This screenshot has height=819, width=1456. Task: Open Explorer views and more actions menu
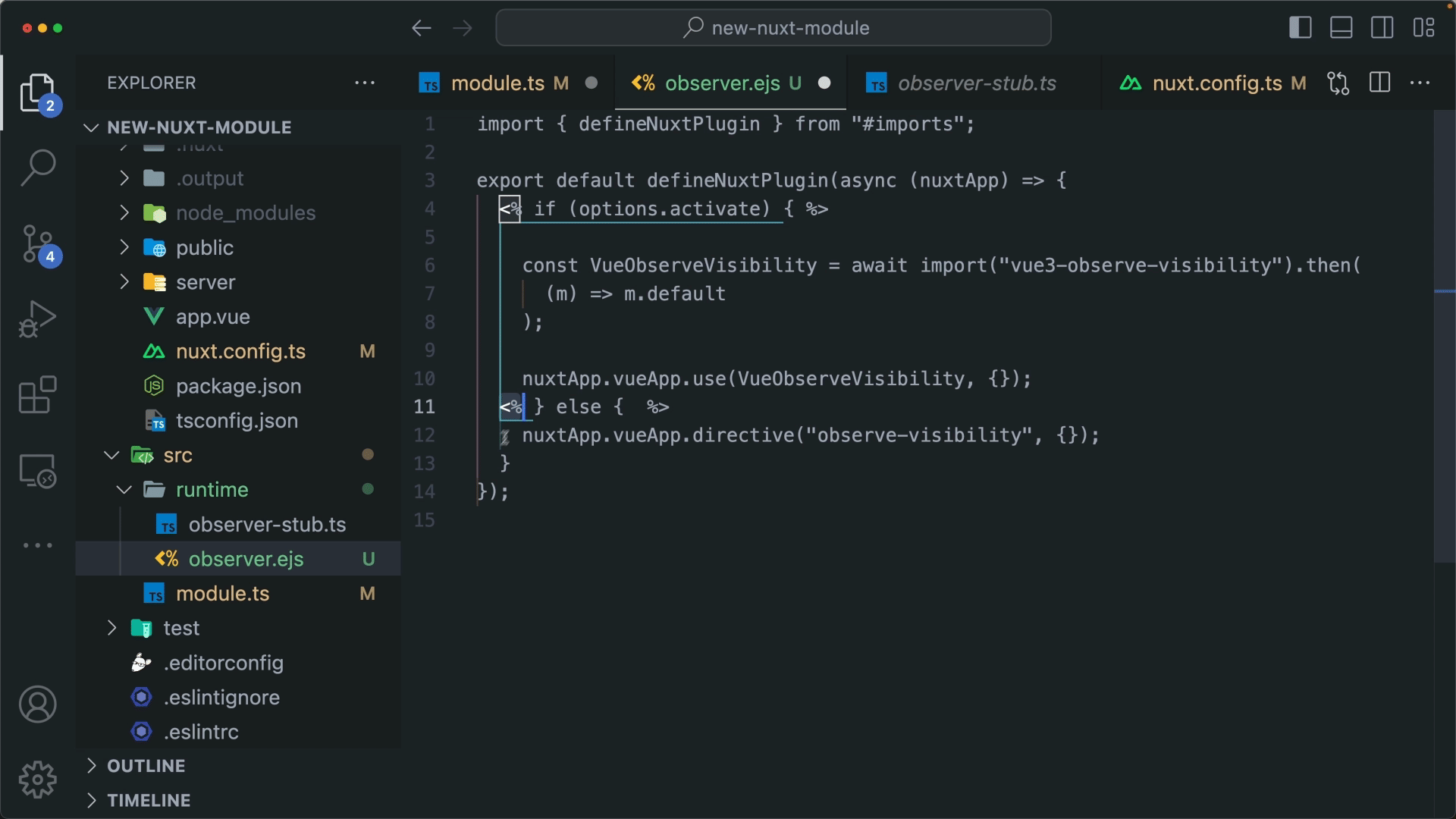point(365,83)
